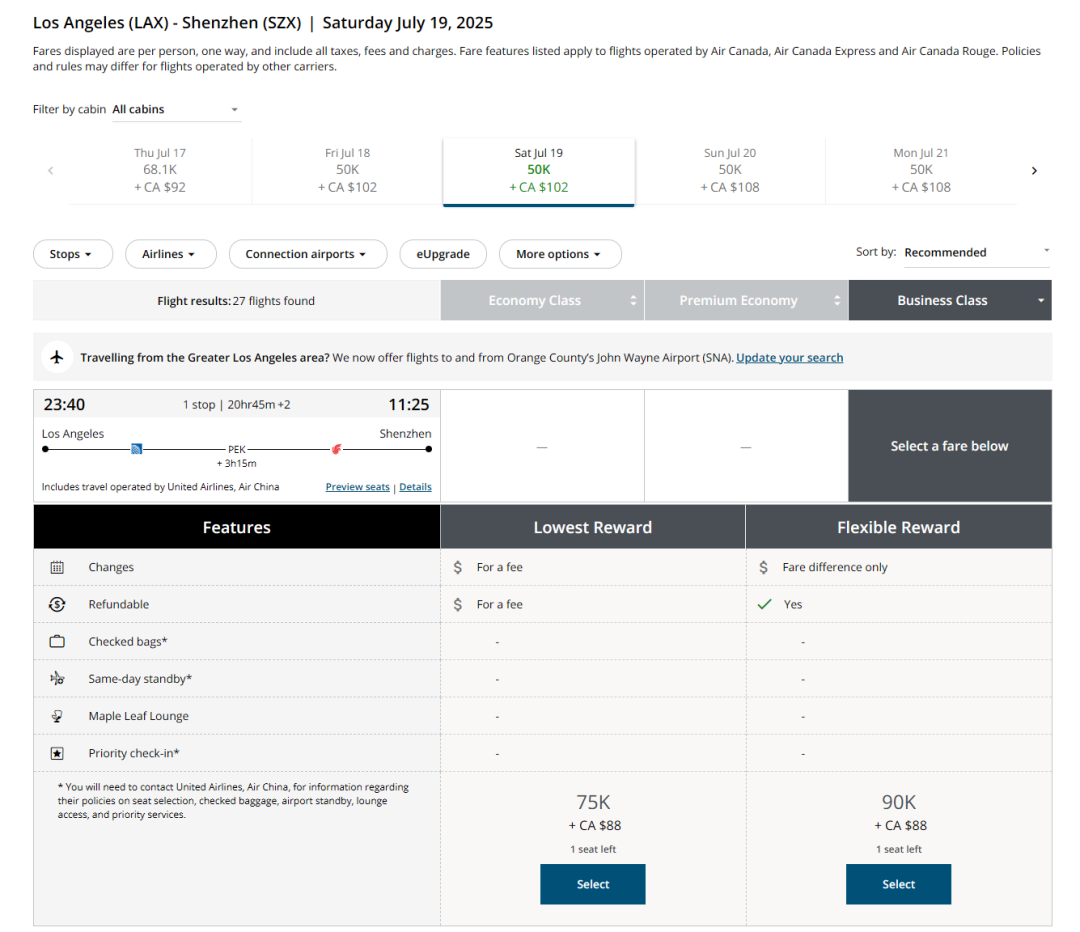Open the Airlines filter dropdown
Screen dimensions: 1080x932
coord(168,254)
